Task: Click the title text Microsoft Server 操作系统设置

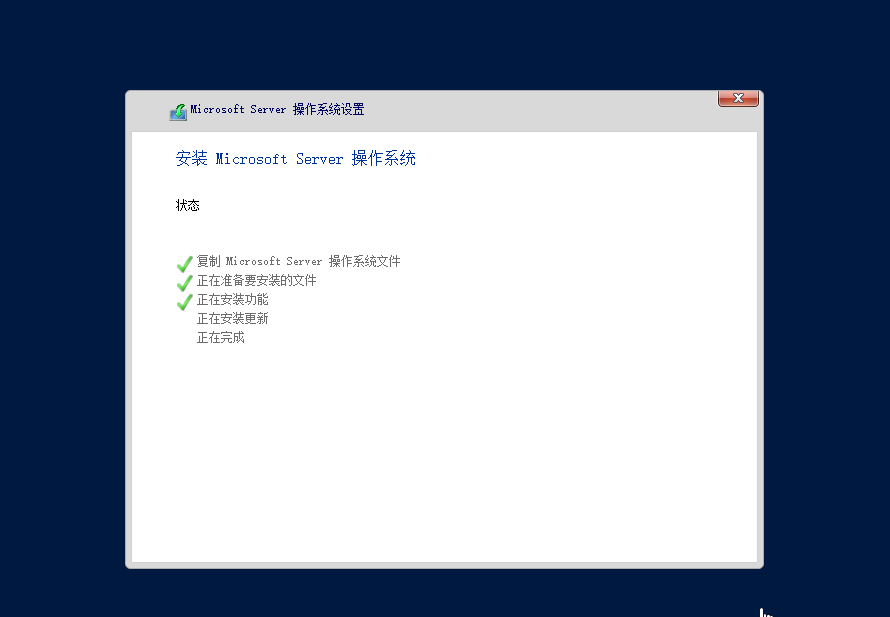Action: 277,109
